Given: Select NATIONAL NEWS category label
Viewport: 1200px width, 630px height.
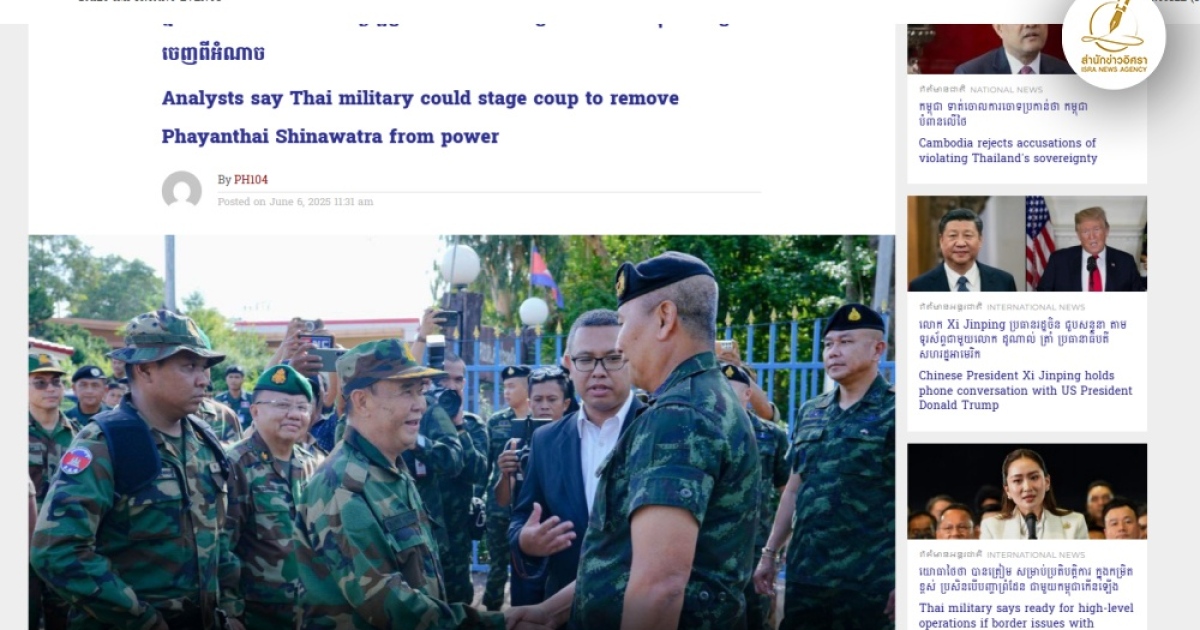Looking at the screenshot, I should (x=1006, y=89).
